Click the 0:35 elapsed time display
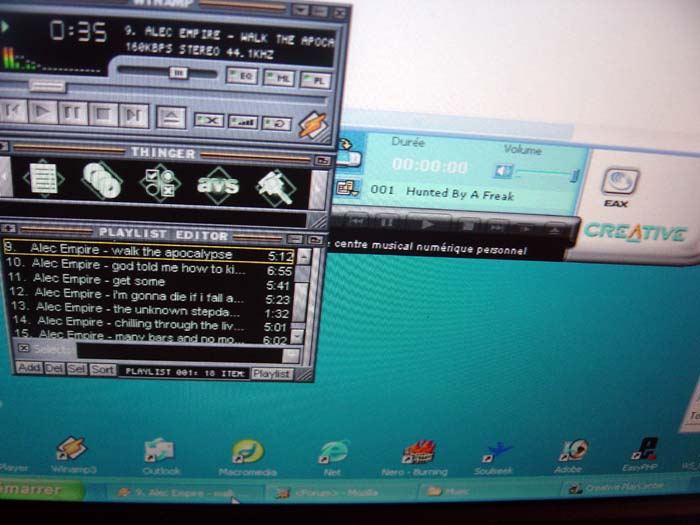 [78, 31]
